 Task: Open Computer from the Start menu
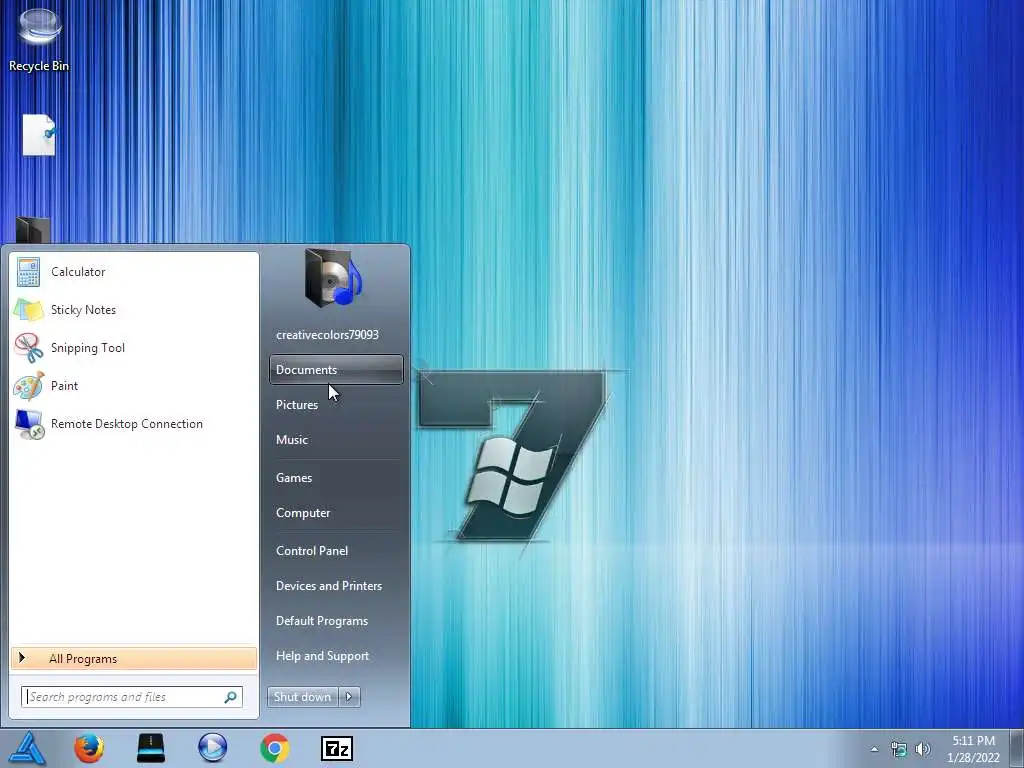tap(336, 513)
